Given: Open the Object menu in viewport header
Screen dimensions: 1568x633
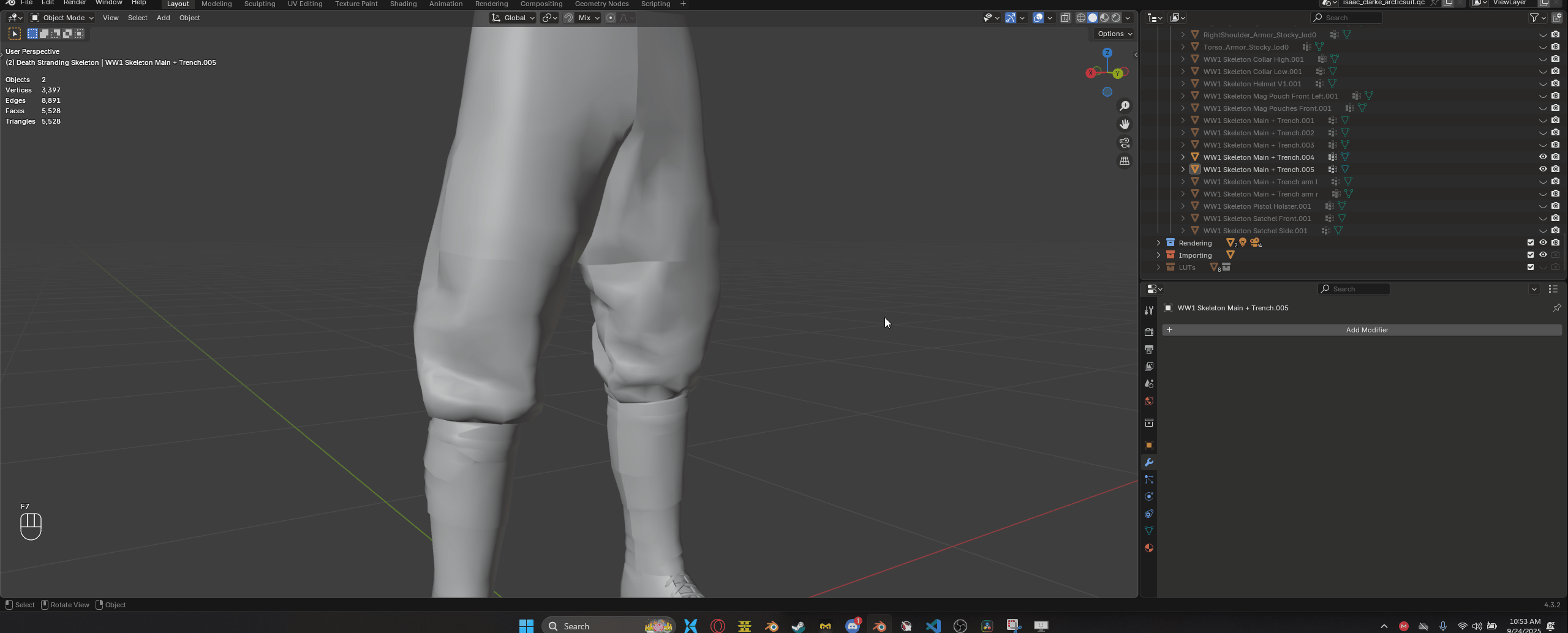Looking at the screenshot, I should 189,18.
